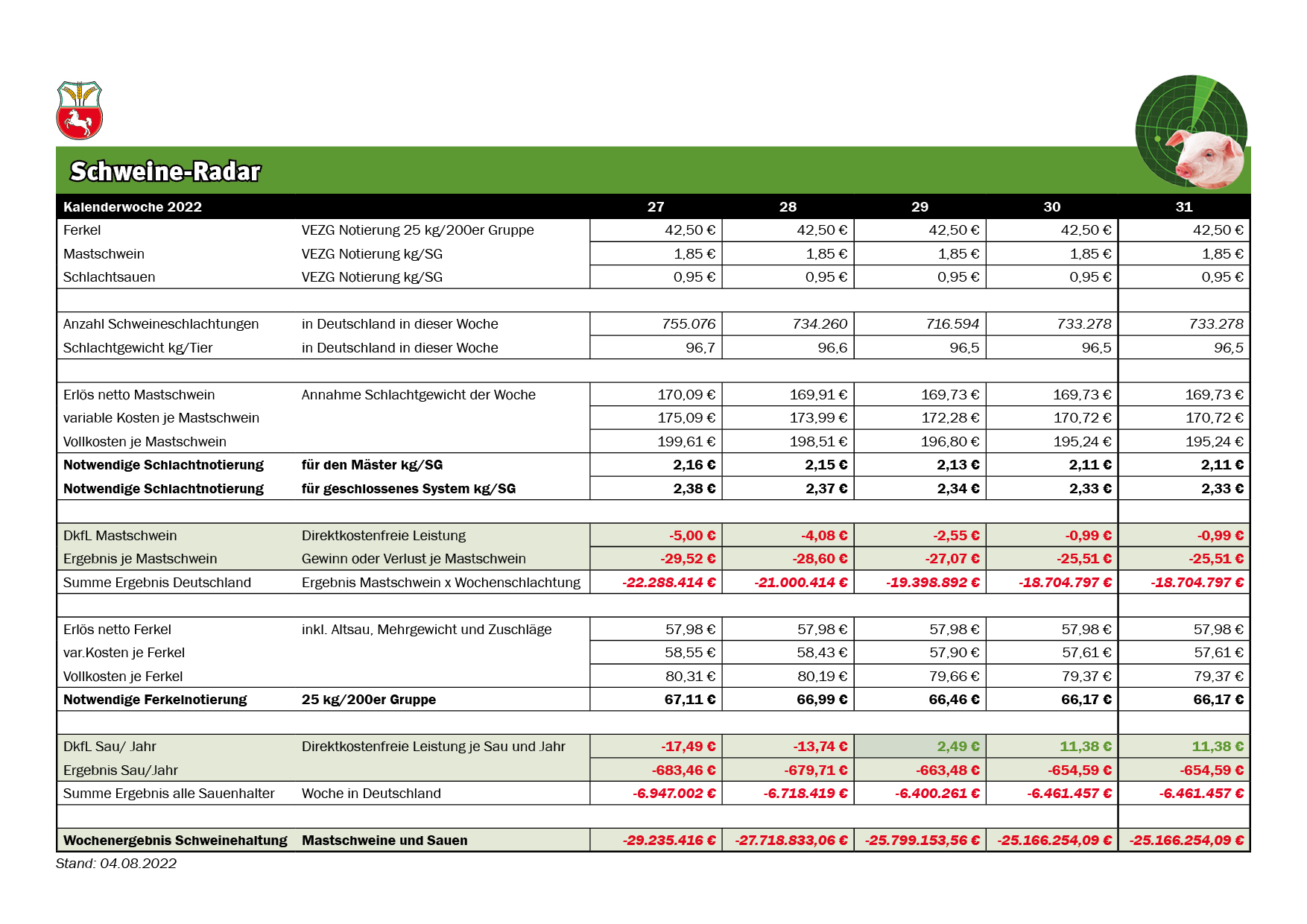The width and height of the screenshot is (1307, 924).
Task: Select week 29 column header
Action: pos(920,207)
